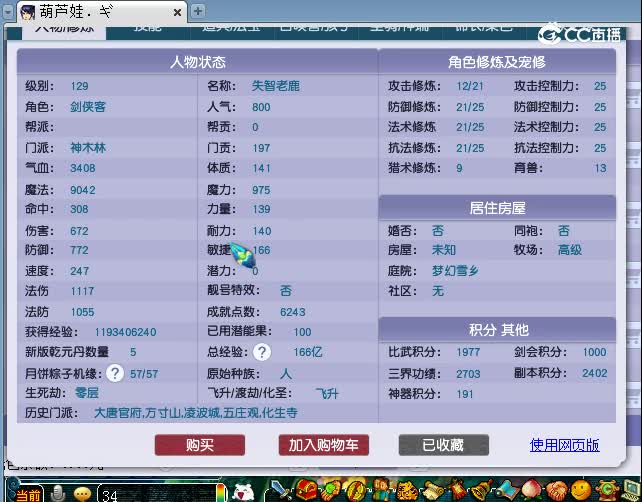Click the 积分 其他 section header

pyautogui.click(x=497, y=330)
